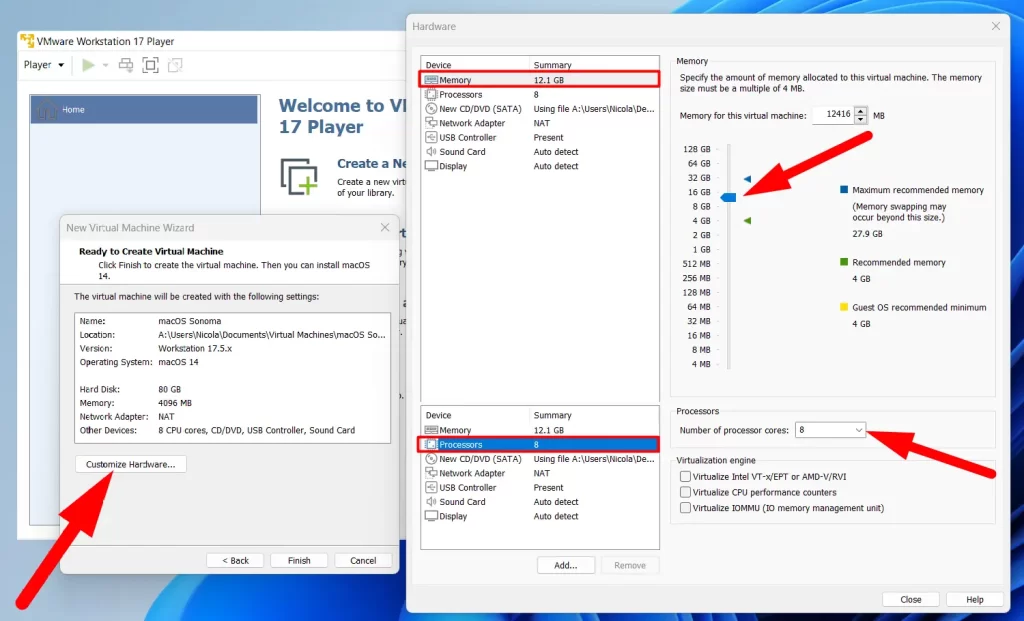Cancel the New Virtual Machine Wizard

(x=363, y=560)
